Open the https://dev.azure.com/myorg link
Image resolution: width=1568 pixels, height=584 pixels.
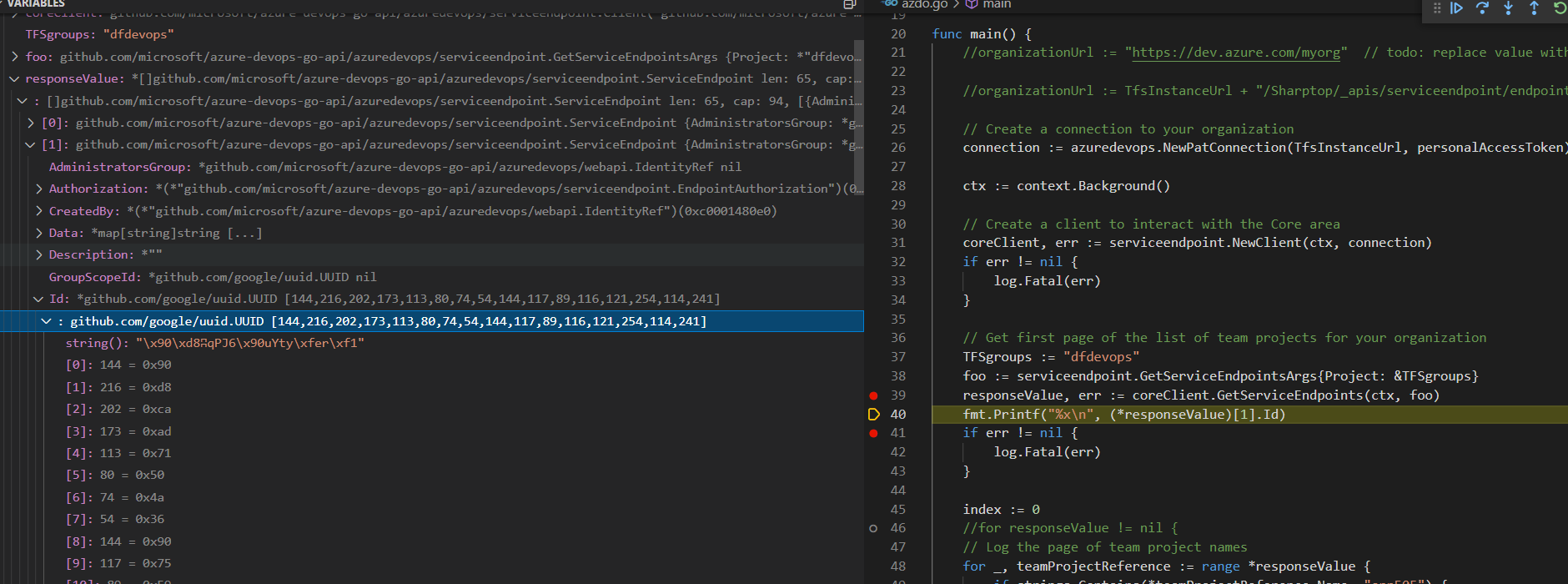coord(1237,53)
